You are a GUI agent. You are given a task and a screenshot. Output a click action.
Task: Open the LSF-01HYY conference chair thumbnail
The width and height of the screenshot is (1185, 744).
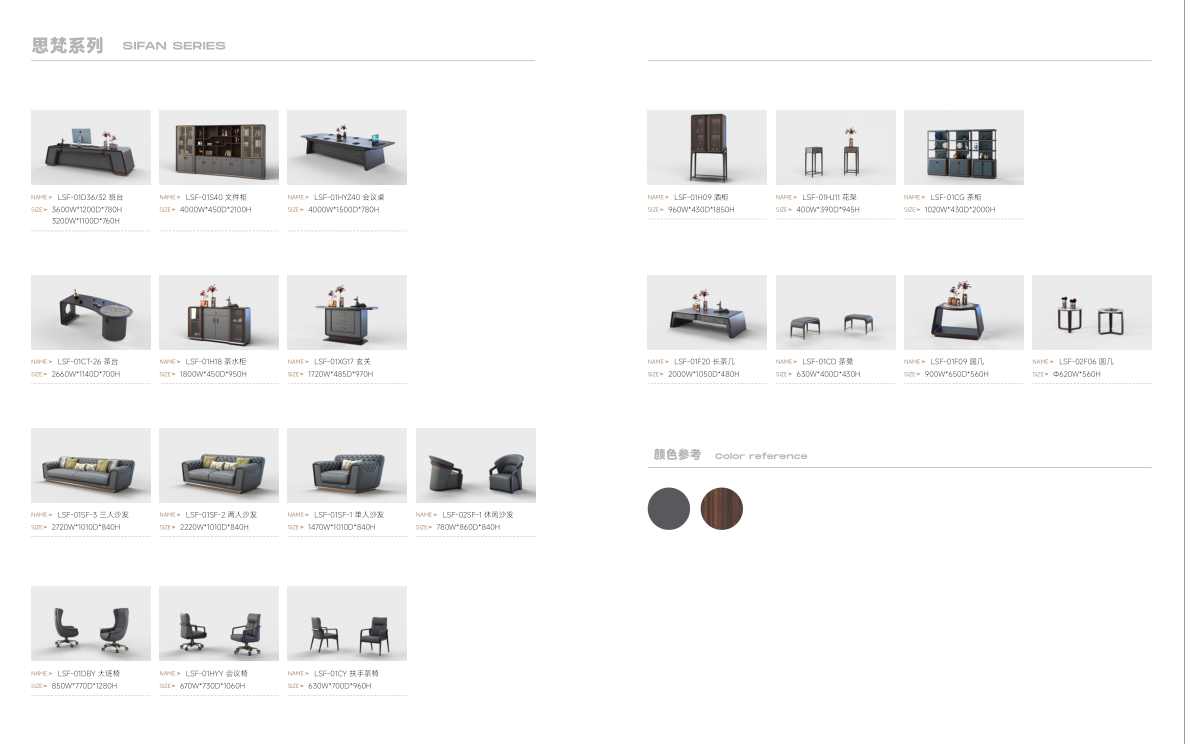point(219,623)
